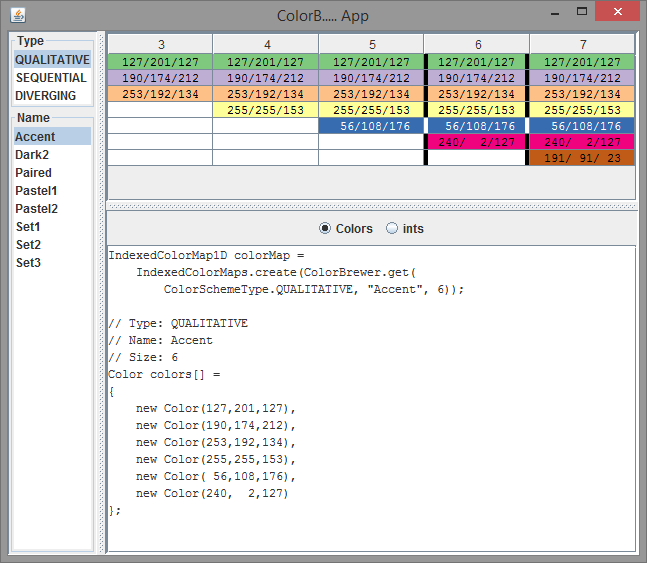Choose the Pastel1 color scheme
Viewport: 647px width, 563px height.
tap(52, 191)
